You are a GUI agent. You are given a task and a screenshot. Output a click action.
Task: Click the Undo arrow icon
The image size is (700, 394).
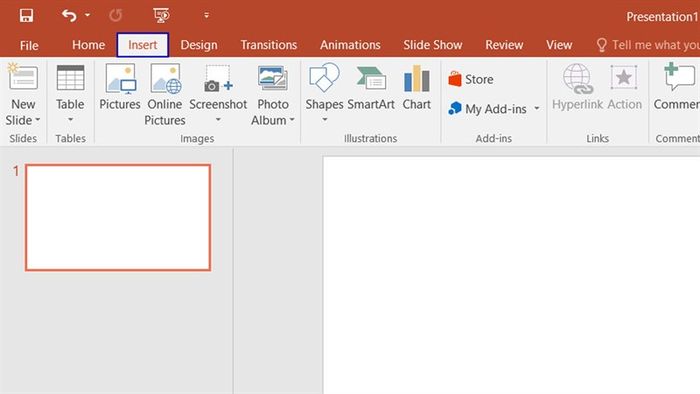coord(69,16)
